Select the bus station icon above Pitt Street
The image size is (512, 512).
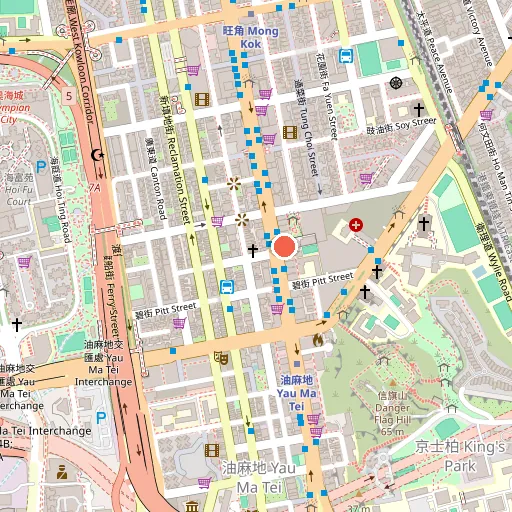(227, 287)
